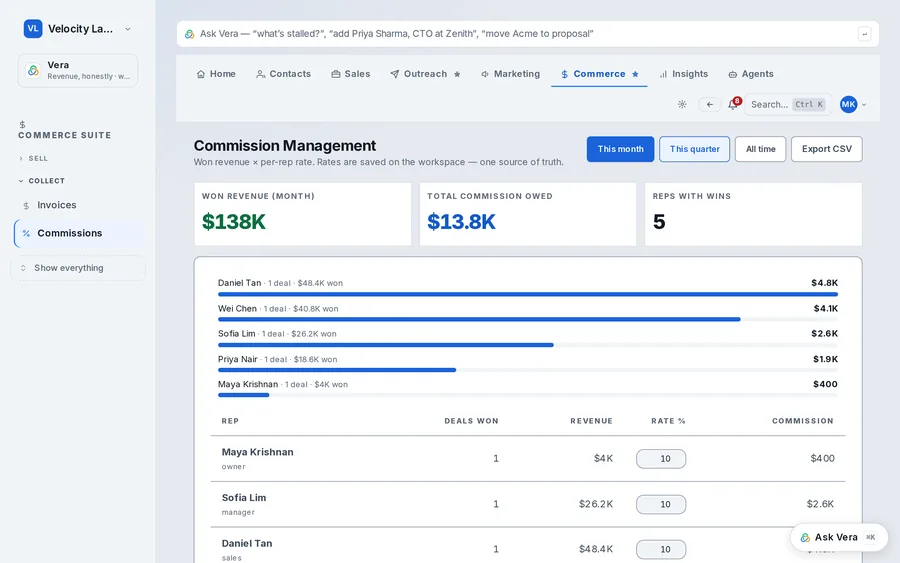900x563 pixels.
Task: Click the percent icon beside Commissions
Action: (x=26, y=234)
